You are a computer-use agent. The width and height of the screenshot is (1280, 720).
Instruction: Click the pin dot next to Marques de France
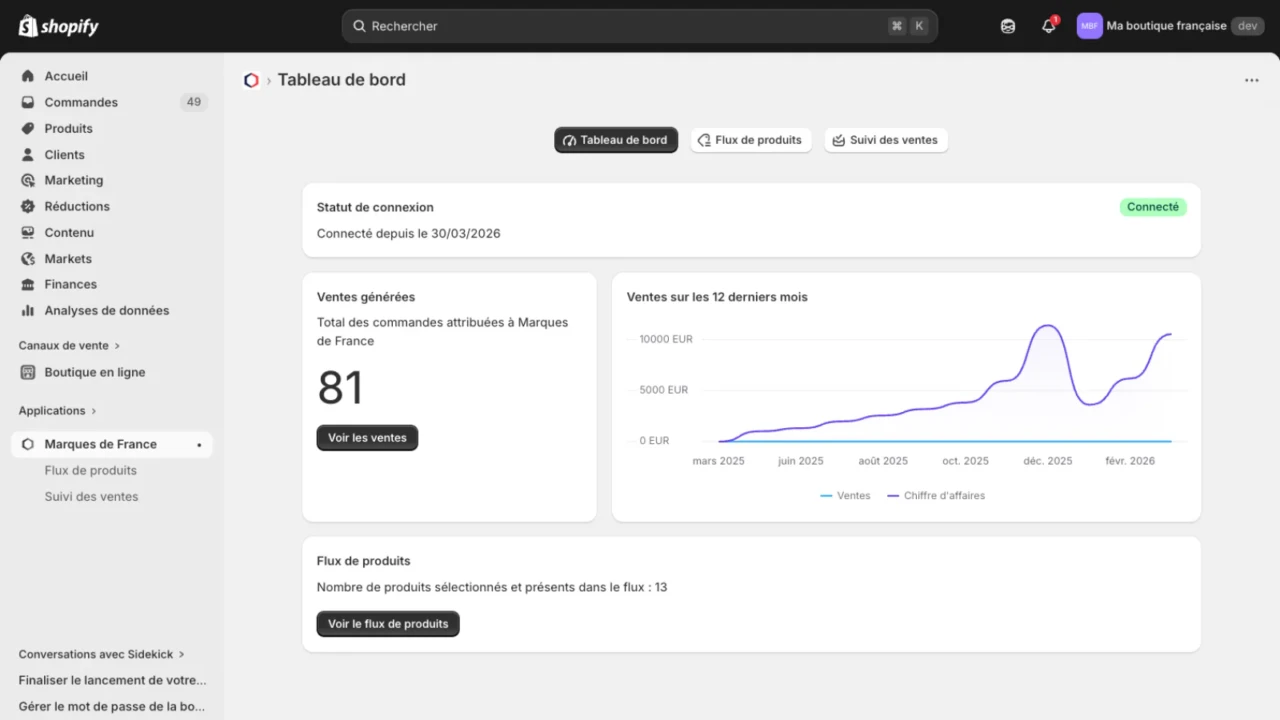coord(199,445)
